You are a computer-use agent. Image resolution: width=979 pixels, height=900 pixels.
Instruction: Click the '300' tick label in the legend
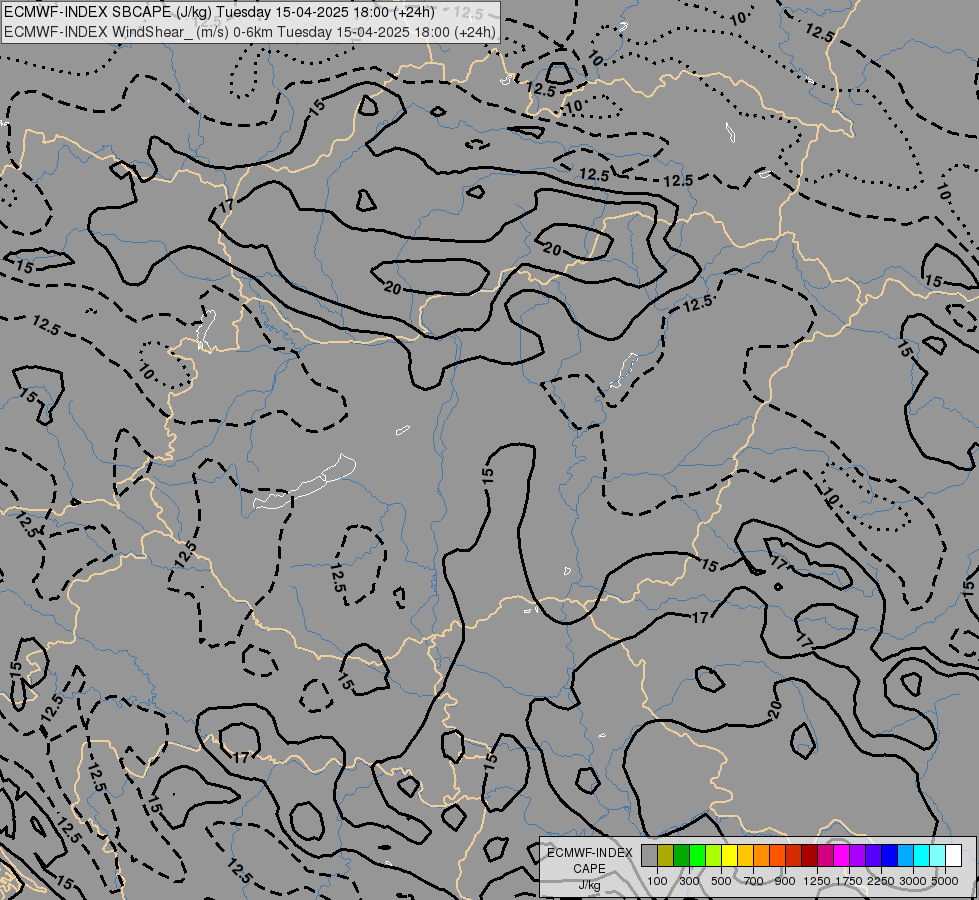(689, 881)
